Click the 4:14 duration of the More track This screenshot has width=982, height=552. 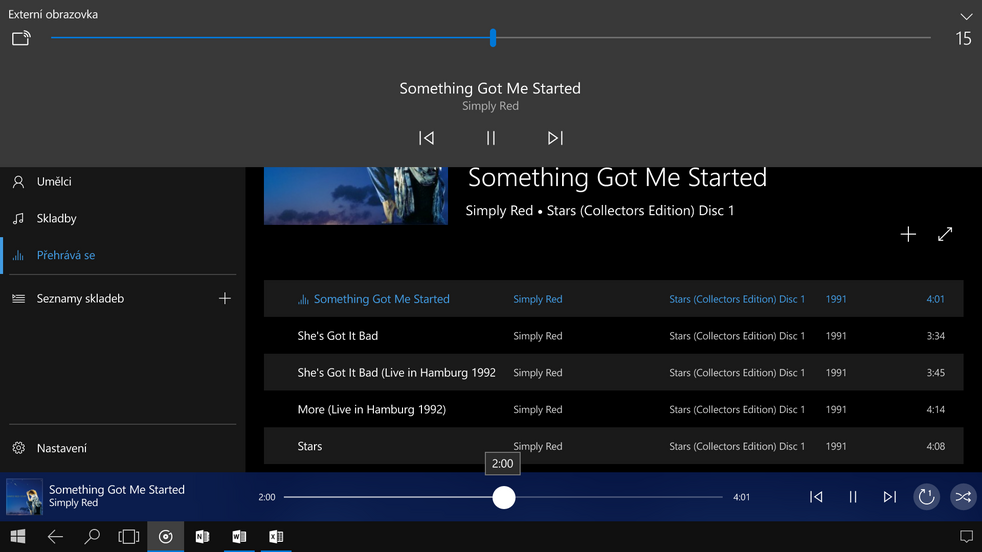coord(936,410)
